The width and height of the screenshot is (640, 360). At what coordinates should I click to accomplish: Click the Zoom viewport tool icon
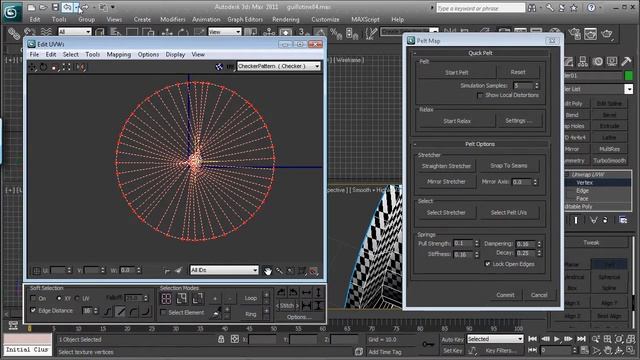coord(596,339)
